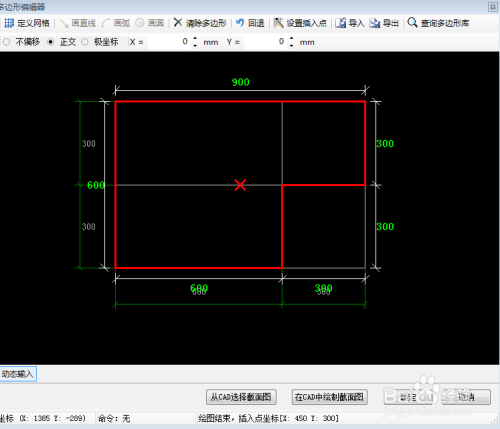Click the 从CAD选择截面图 button
The width and height of the screenshot is (500, 429).
241,397
